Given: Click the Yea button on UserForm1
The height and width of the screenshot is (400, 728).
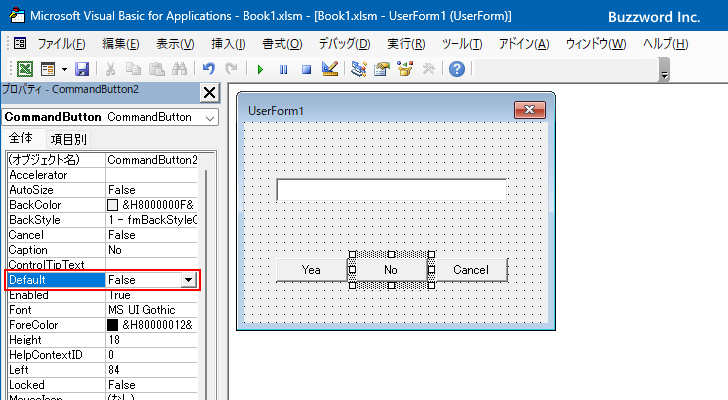Looking at the screenshot, I should 312,270.
